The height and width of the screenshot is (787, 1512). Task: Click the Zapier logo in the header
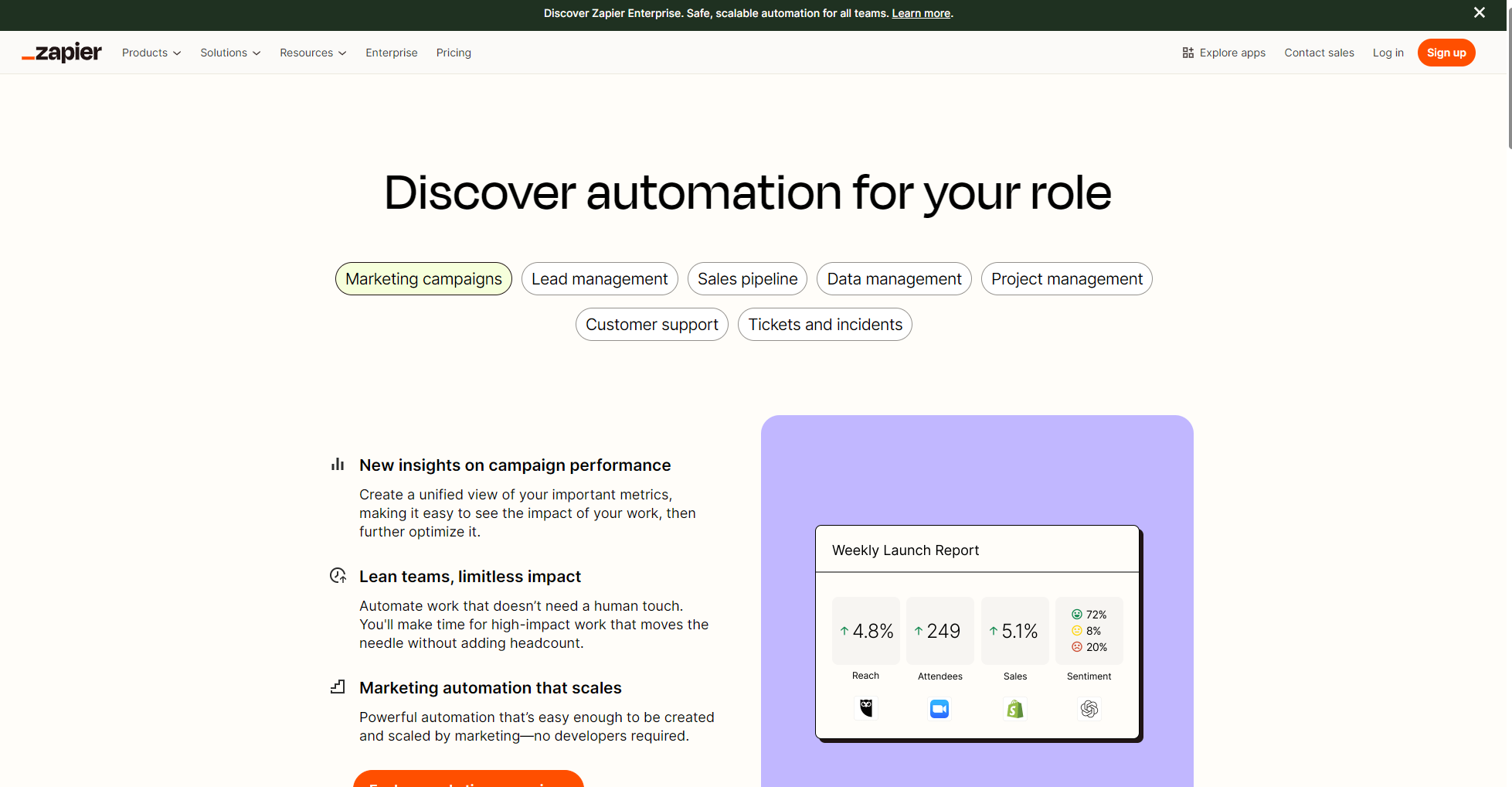click(62, 53)
